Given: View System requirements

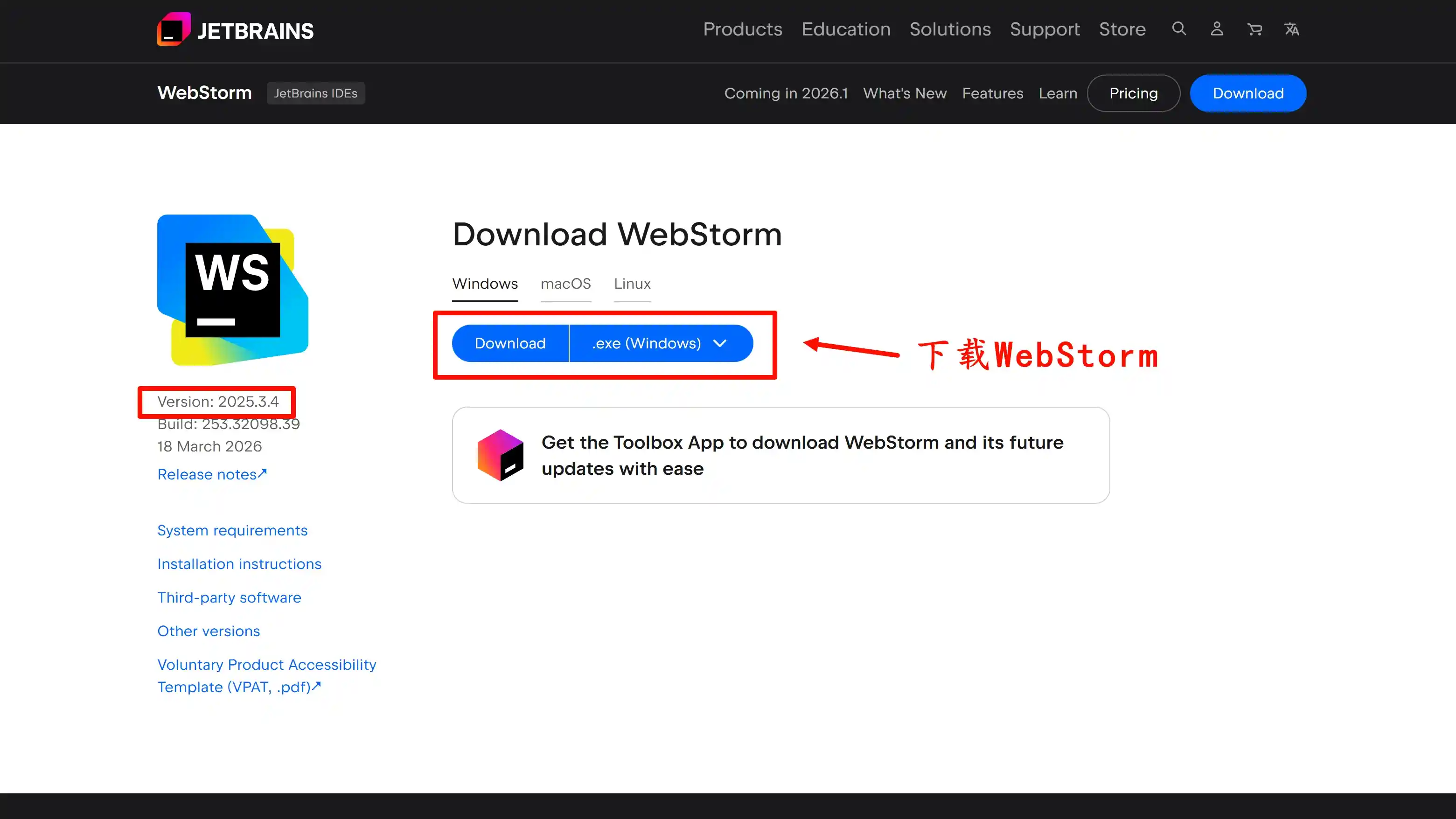Looking at the screenshot, I should (x=232, y=530).
